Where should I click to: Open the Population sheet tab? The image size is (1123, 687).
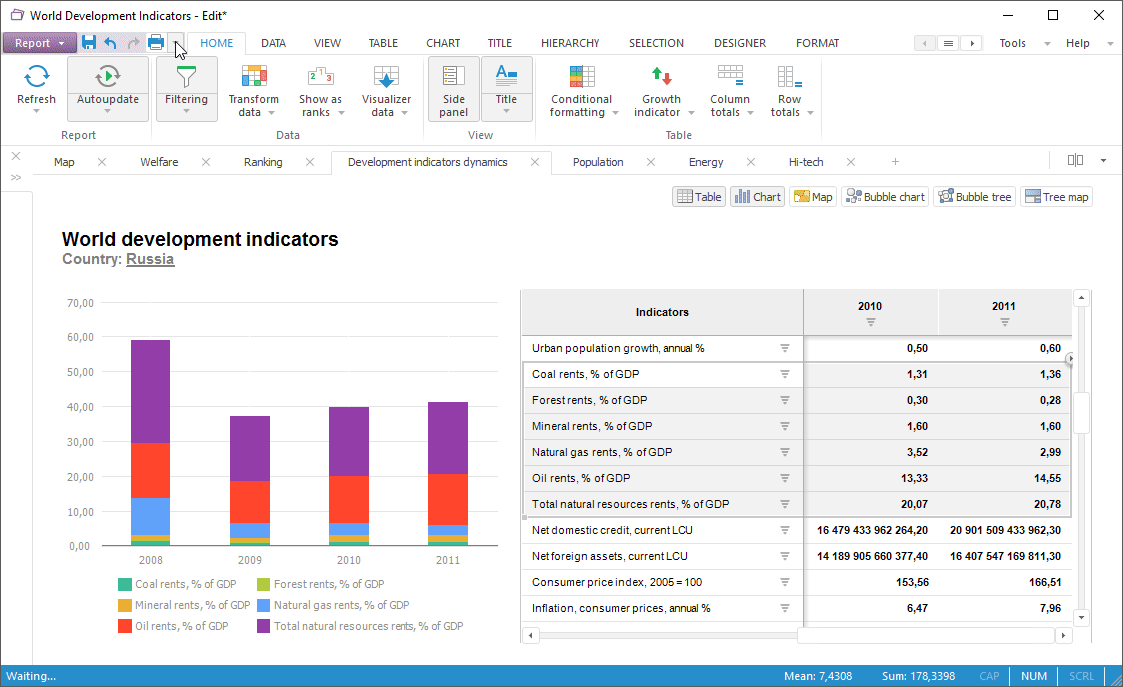tap(598, 162)
